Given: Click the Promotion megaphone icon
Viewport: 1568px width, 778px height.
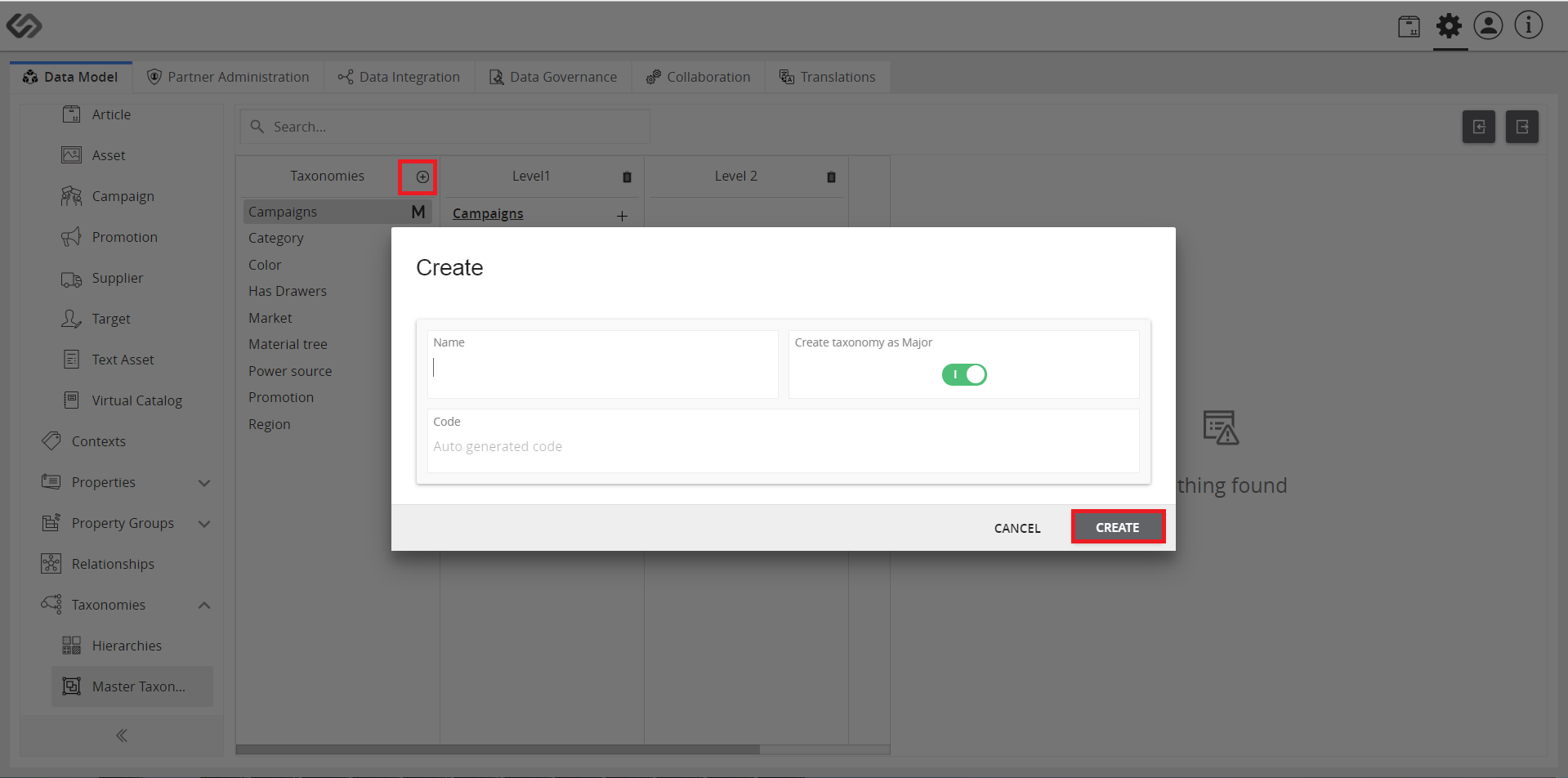Looking at the screenshot, I should coord(72,237).
